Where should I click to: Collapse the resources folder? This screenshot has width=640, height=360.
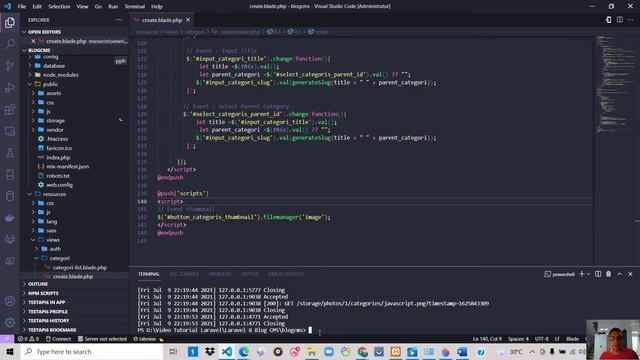point(54,194)
